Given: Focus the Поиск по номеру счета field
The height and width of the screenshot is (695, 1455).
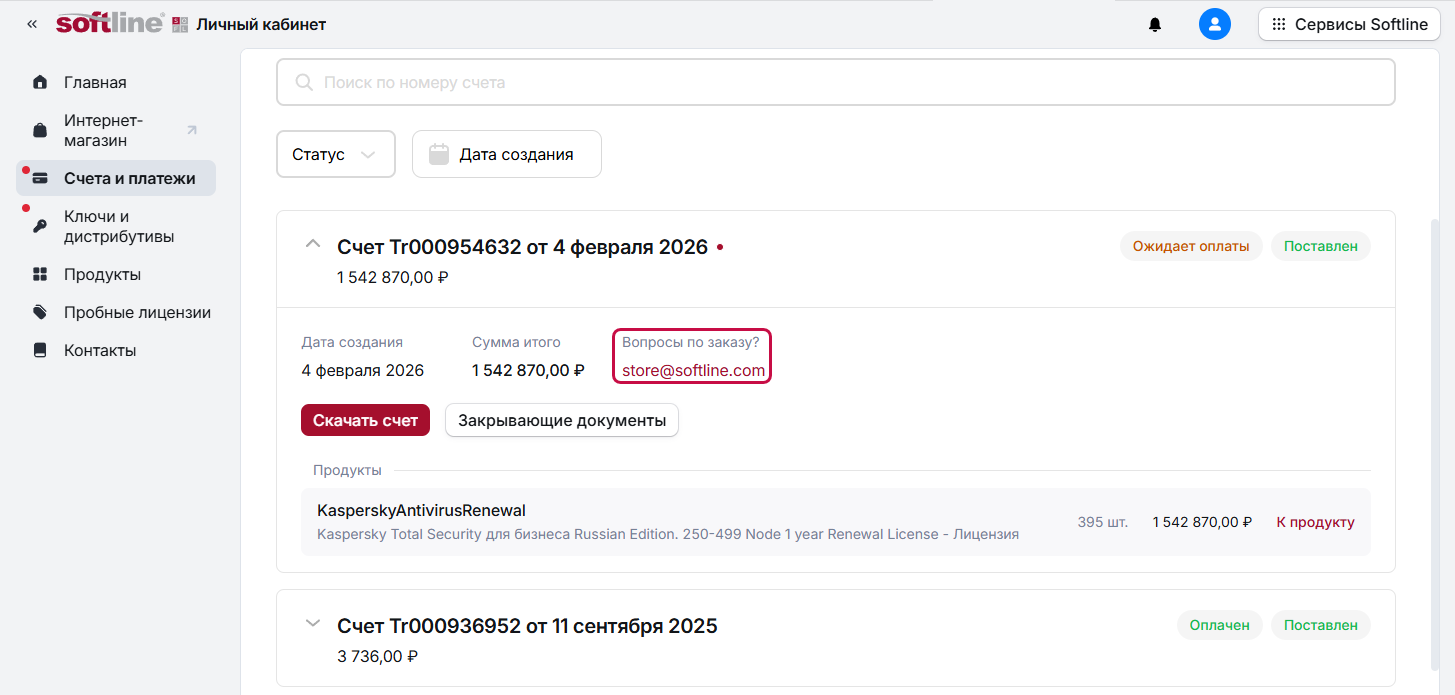Looking at the screenshot, I should point(835,82).
